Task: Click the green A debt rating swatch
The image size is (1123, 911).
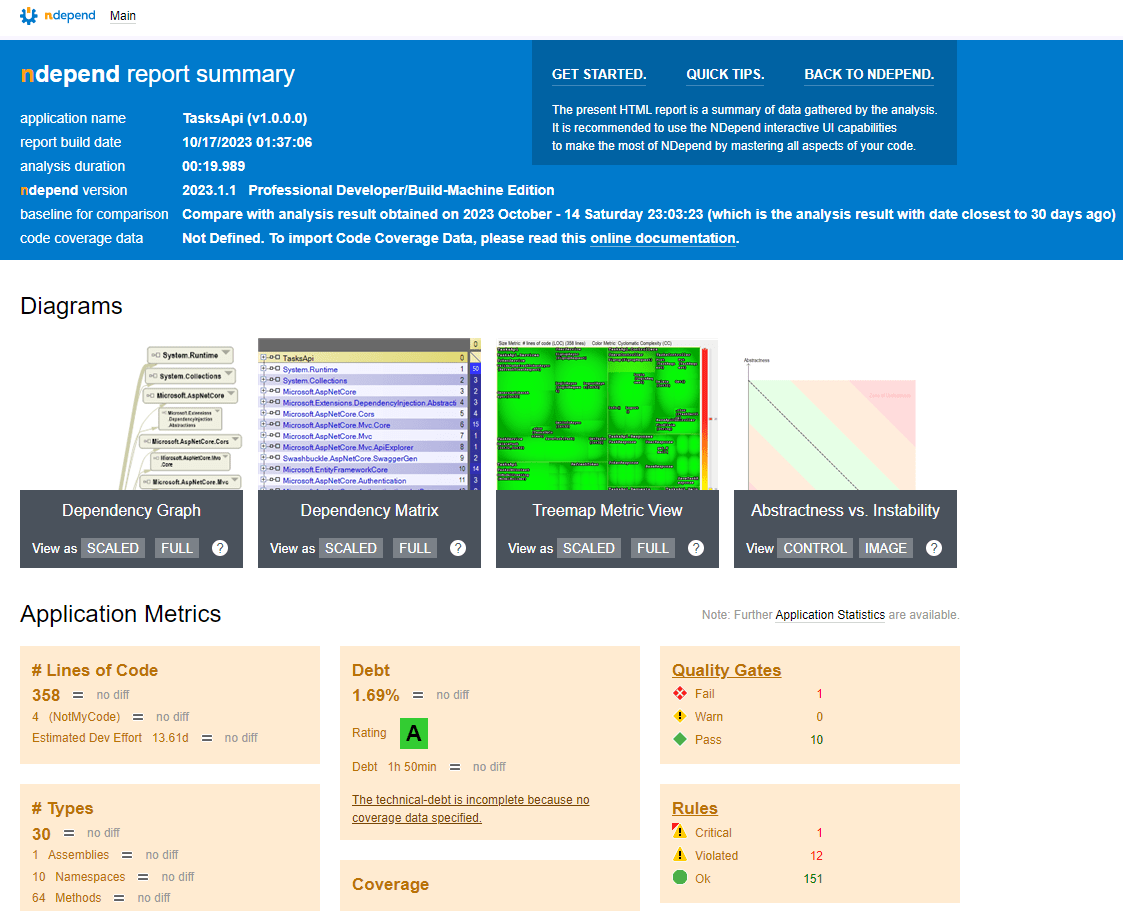Action: 414,733
